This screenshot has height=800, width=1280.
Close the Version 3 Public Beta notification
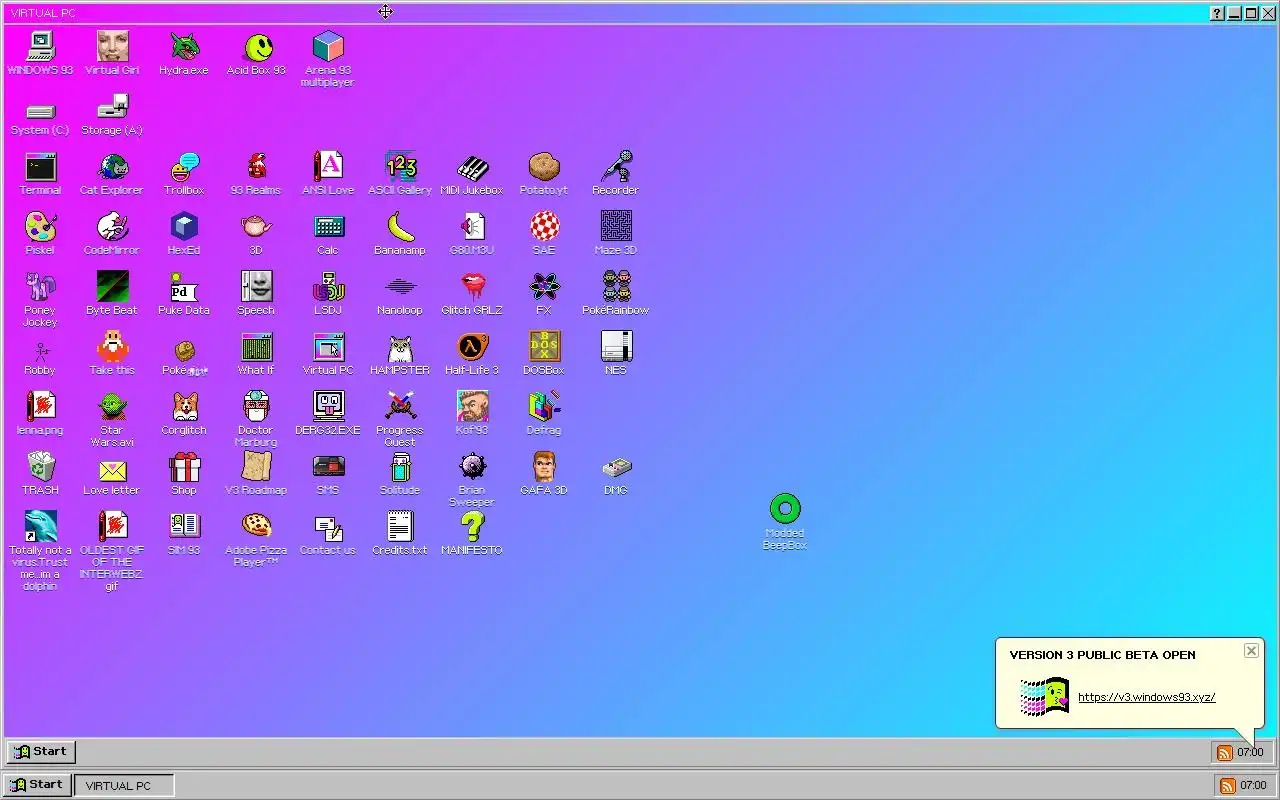point(1251,651)
